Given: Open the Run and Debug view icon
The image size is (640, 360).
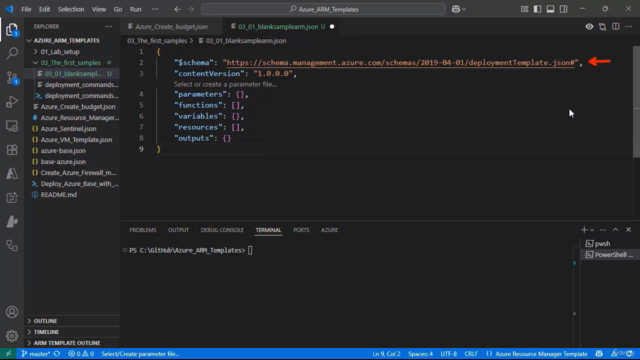Looking at the screenshot, I should click(x=12, y=102).
